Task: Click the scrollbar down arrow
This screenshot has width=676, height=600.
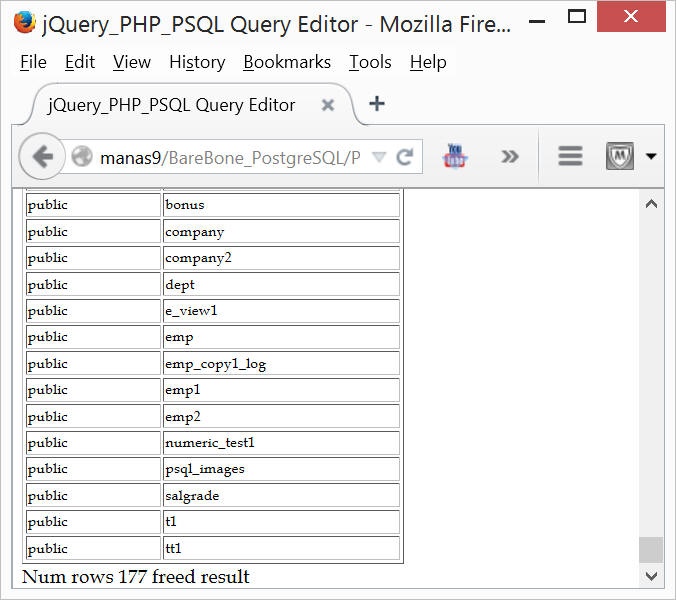Action: pyautogui.click(x=650, y=576)
